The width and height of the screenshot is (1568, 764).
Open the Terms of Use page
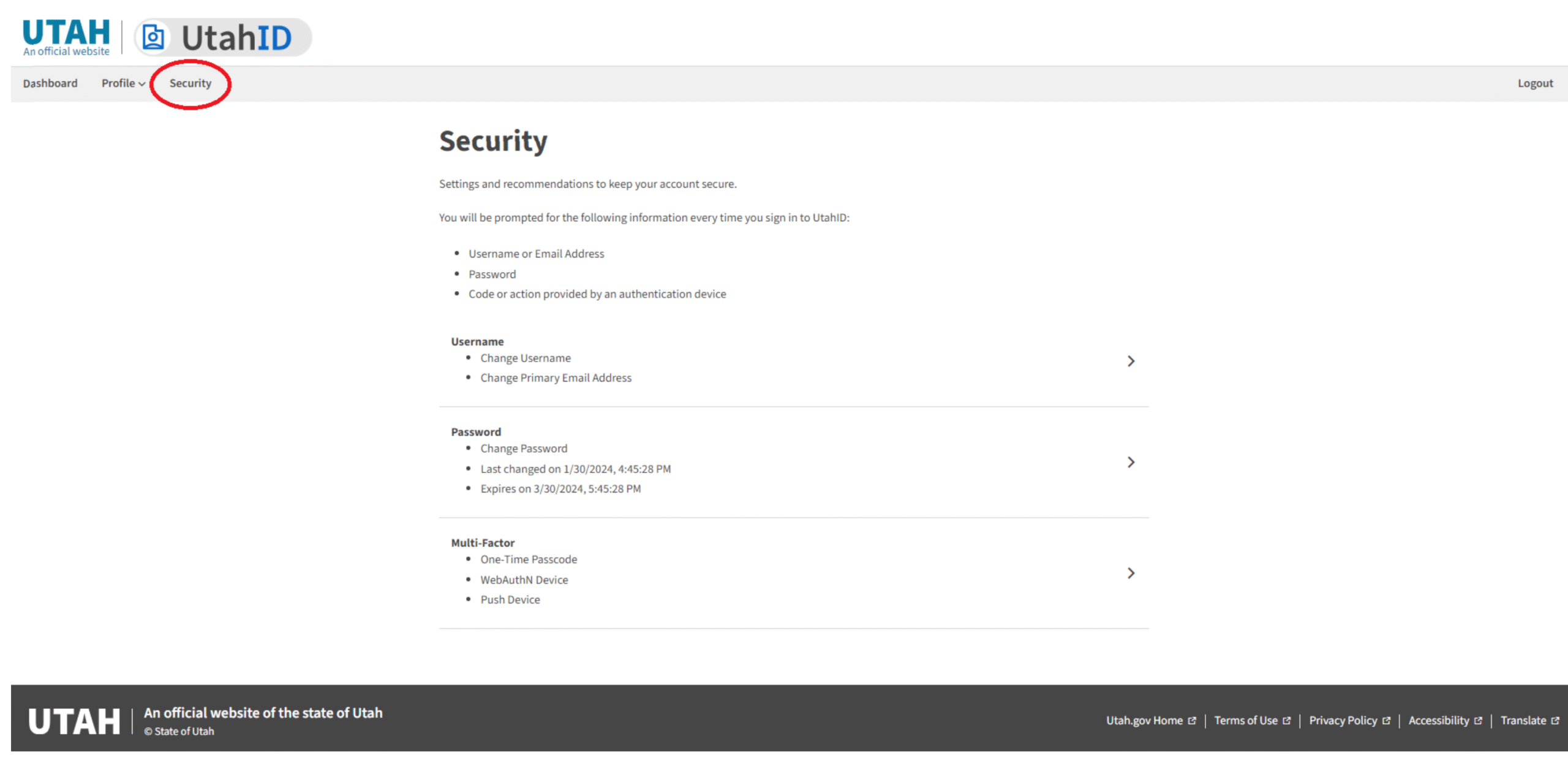[1246, 721]
